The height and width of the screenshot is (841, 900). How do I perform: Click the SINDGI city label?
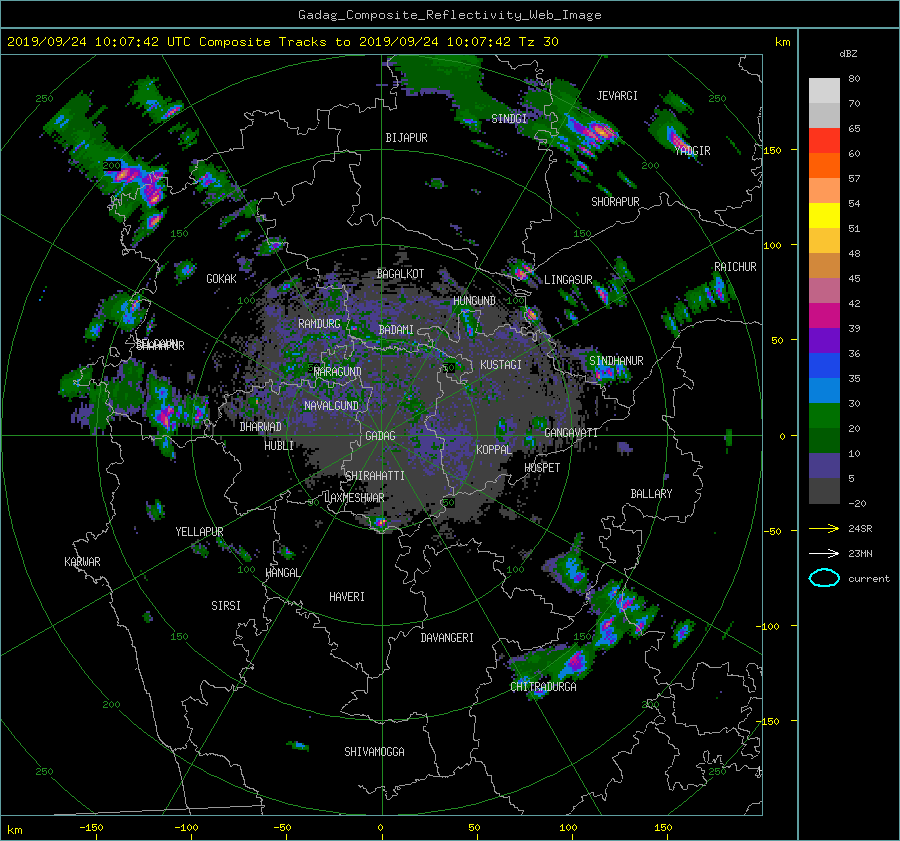click(509, 119)
